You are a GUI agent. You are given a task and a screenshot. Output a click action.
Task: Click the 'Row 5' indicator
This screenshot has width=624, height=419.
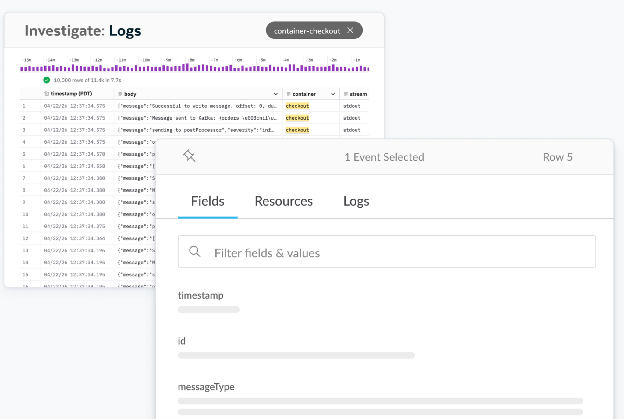[x=558, y=157]
